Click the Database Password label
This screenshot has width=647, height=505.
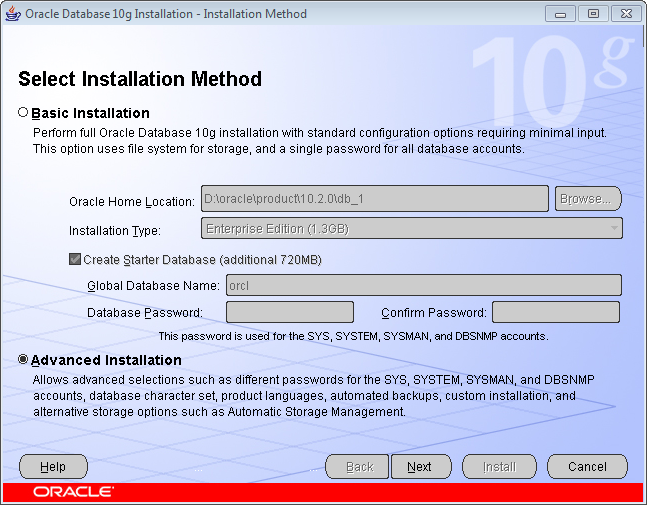(x=145, y=312)
